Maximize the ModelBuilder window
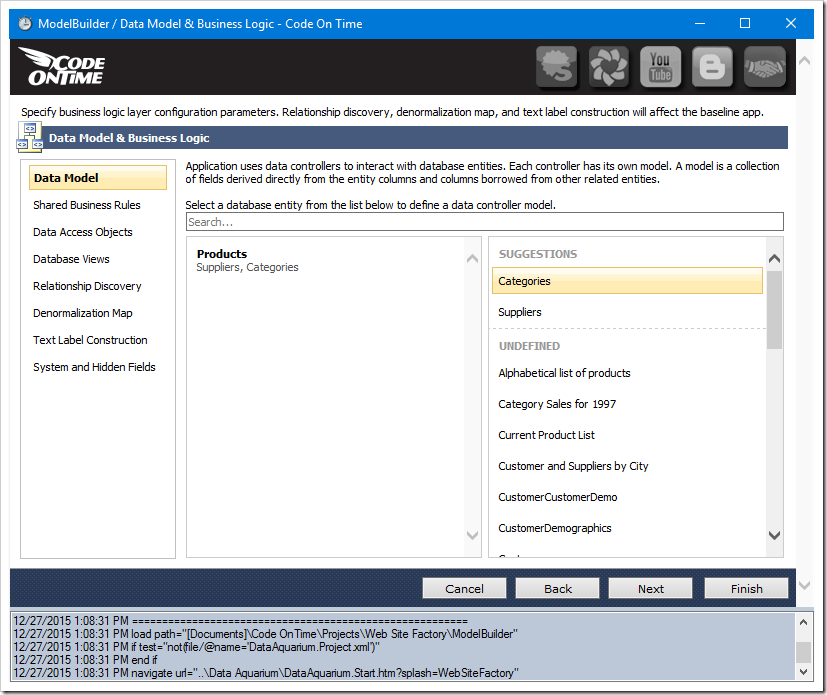Viewport: 827px width, 695px height. (745, 24)
